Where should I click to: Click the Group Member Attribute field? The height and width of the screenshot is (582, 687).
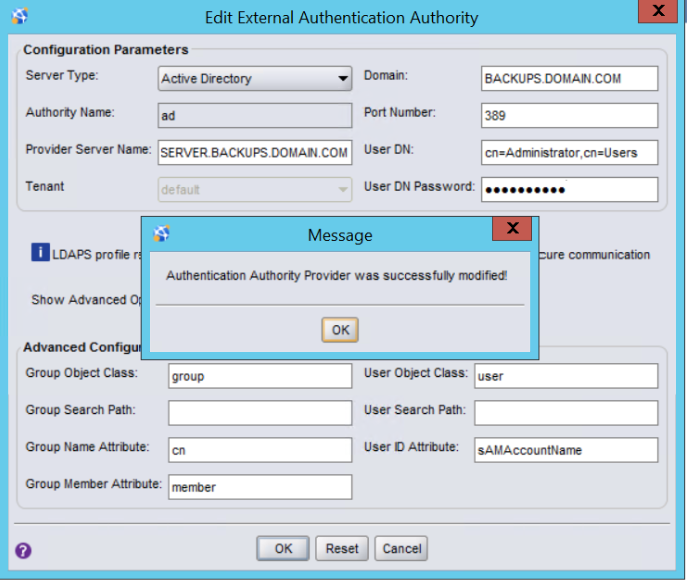click(260, 487)
